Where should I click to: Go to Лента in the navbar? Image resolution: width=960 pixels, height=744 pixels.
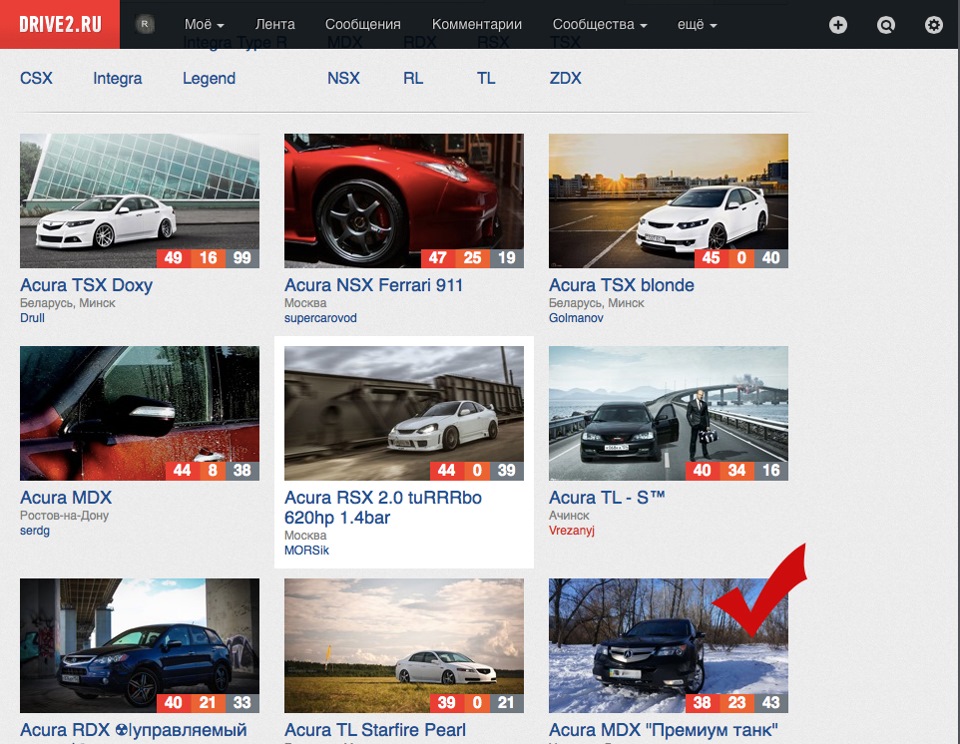point(275,24)
